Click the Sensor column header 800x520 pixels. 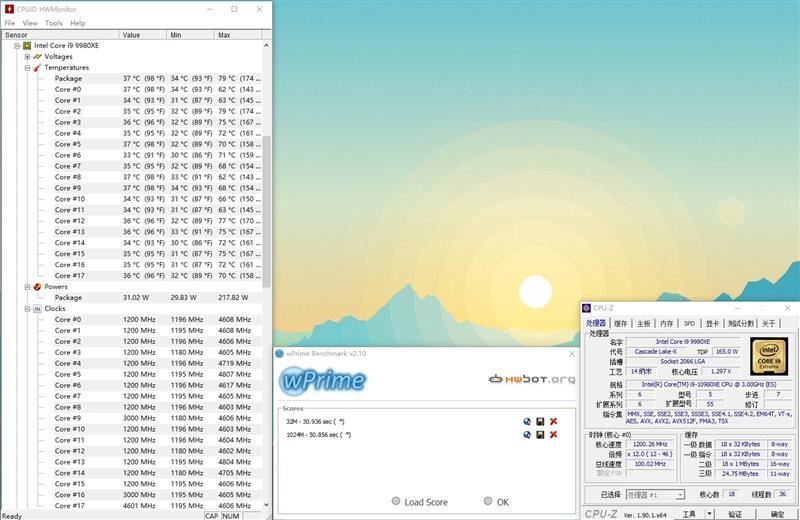coord(60,35)
